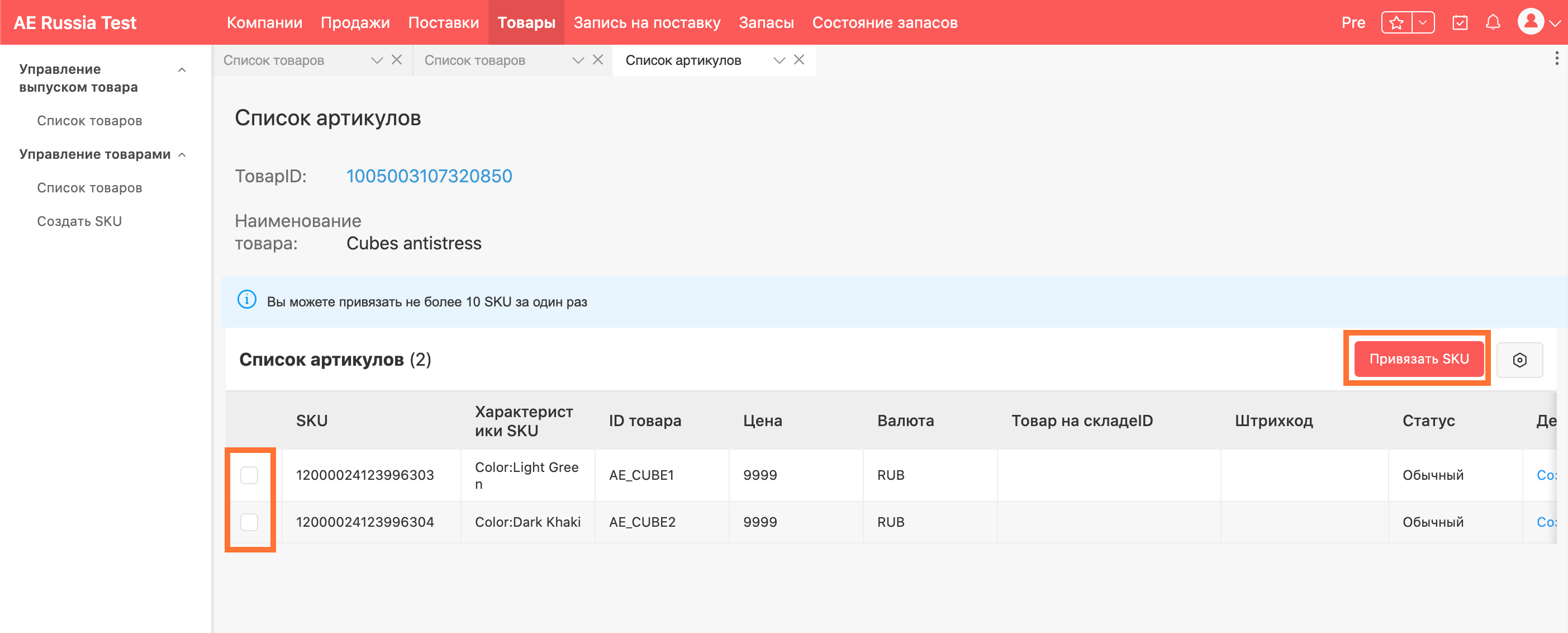The image size is (1568, 633).
Task: Open Список товаров under Управление выпуском товара
Action: [x=89, y=121]
